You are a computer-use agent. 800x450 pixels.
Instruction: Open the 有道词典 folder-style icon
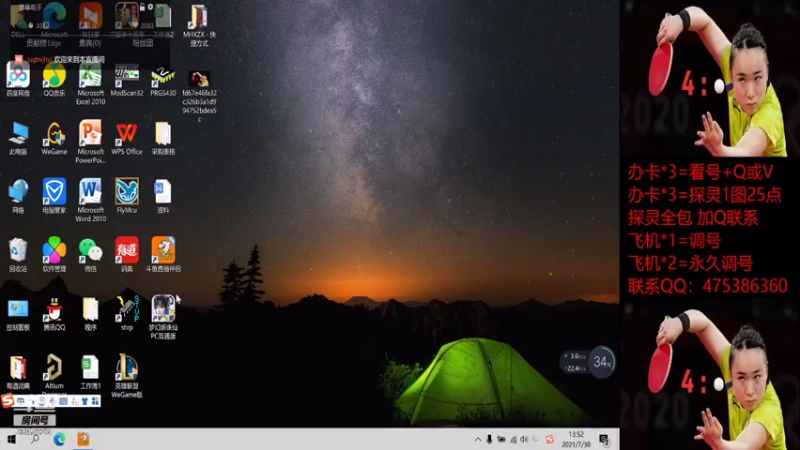[18, 372]
